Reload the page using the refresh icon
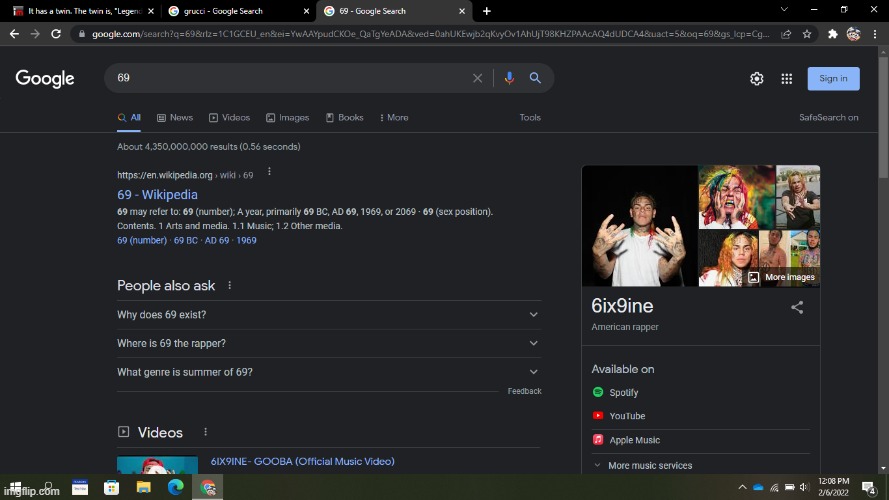 click(56, 34)
